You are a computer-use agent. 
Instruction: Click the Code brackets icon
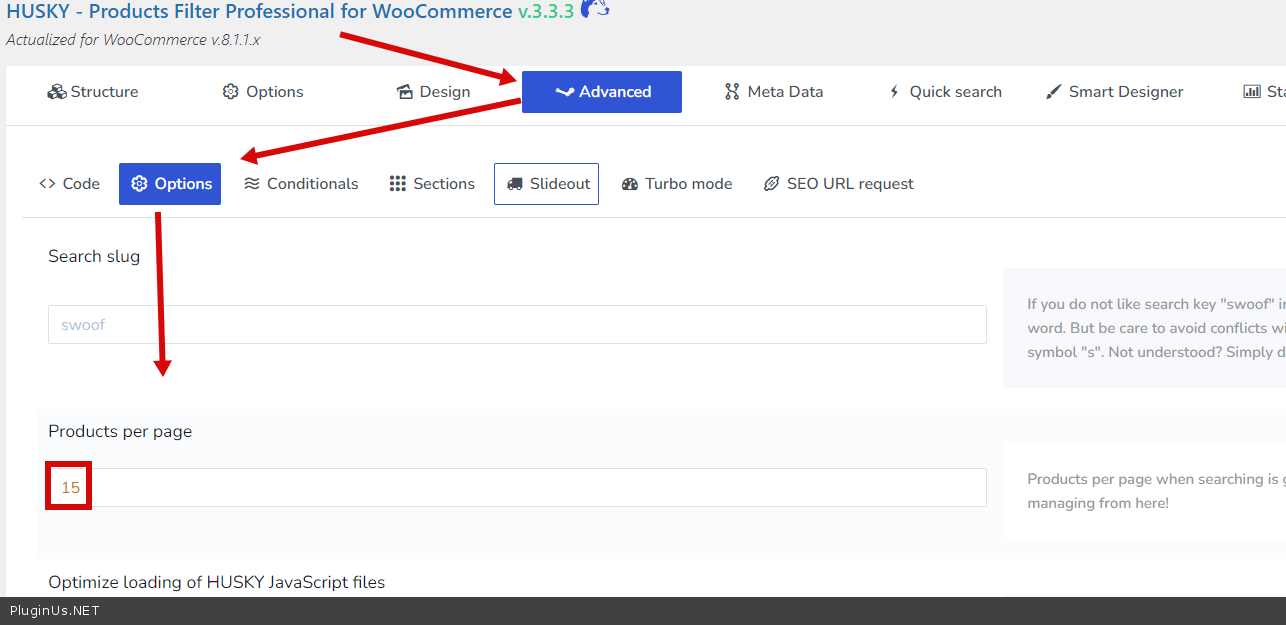click(x=47, y=184)
